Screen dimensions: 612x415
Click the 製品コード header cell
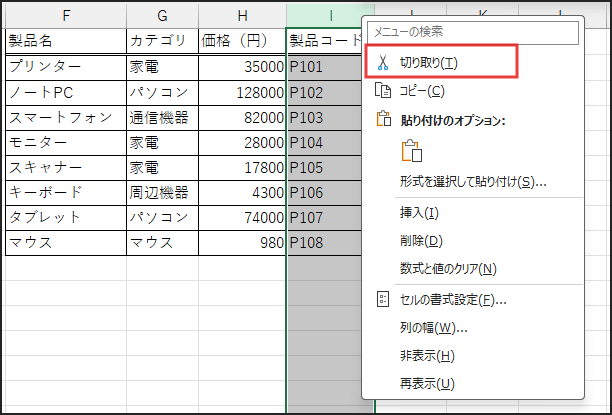point(325,41)
